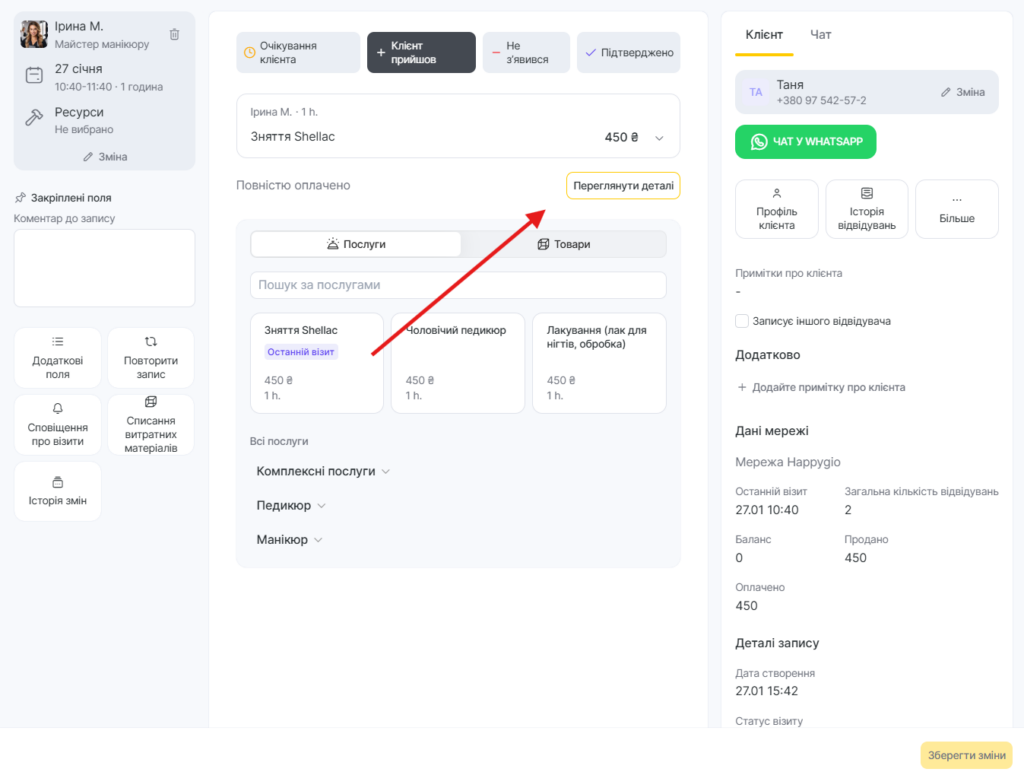Expand Комплексні послуги category
This screenshot has width=1024, height=772.
pos(323,471)
